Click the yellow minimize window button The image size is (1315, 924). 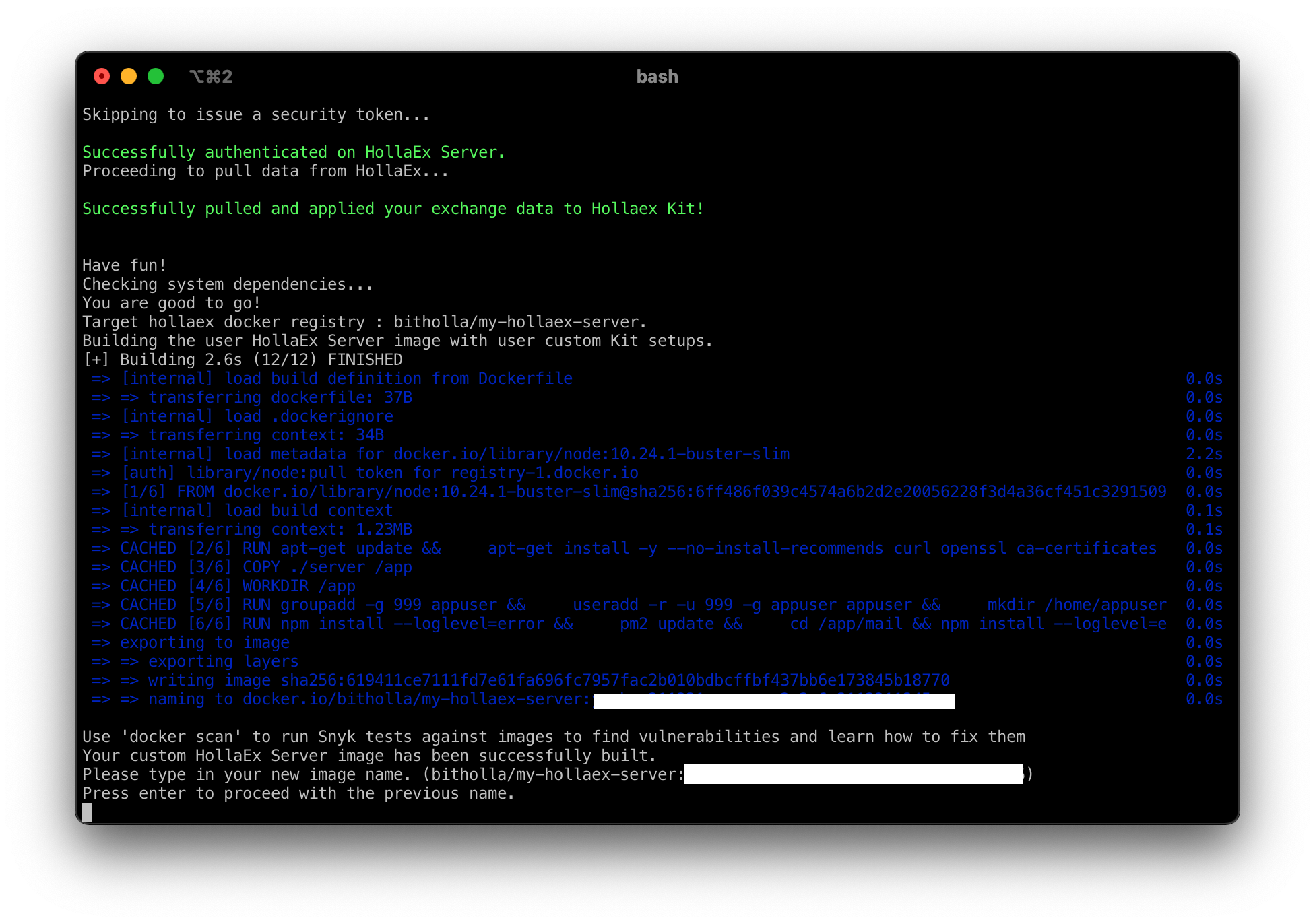pyautogui.click(x=129, y=76)
